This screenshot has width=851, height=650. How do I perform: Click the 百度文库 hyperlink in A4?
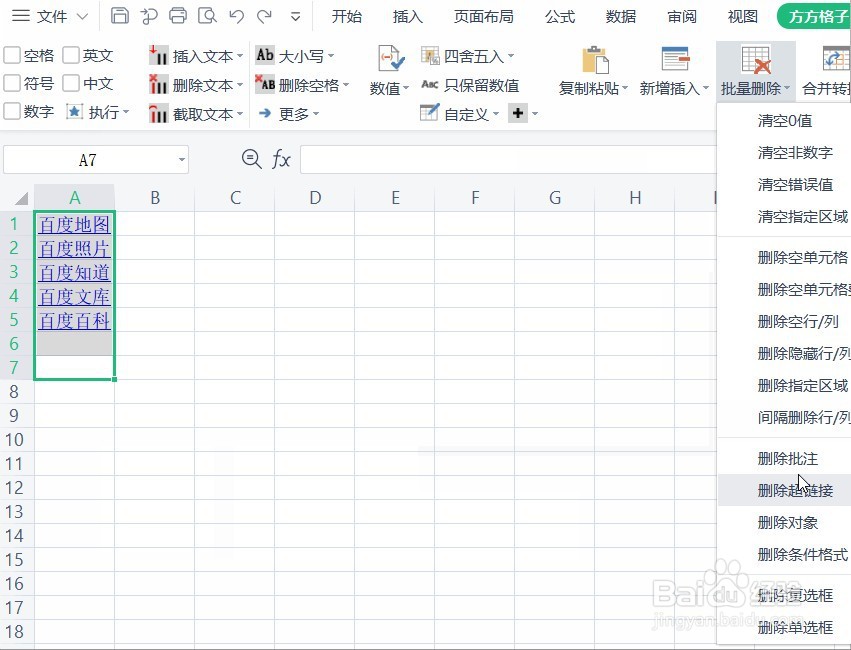click(74, 296)
